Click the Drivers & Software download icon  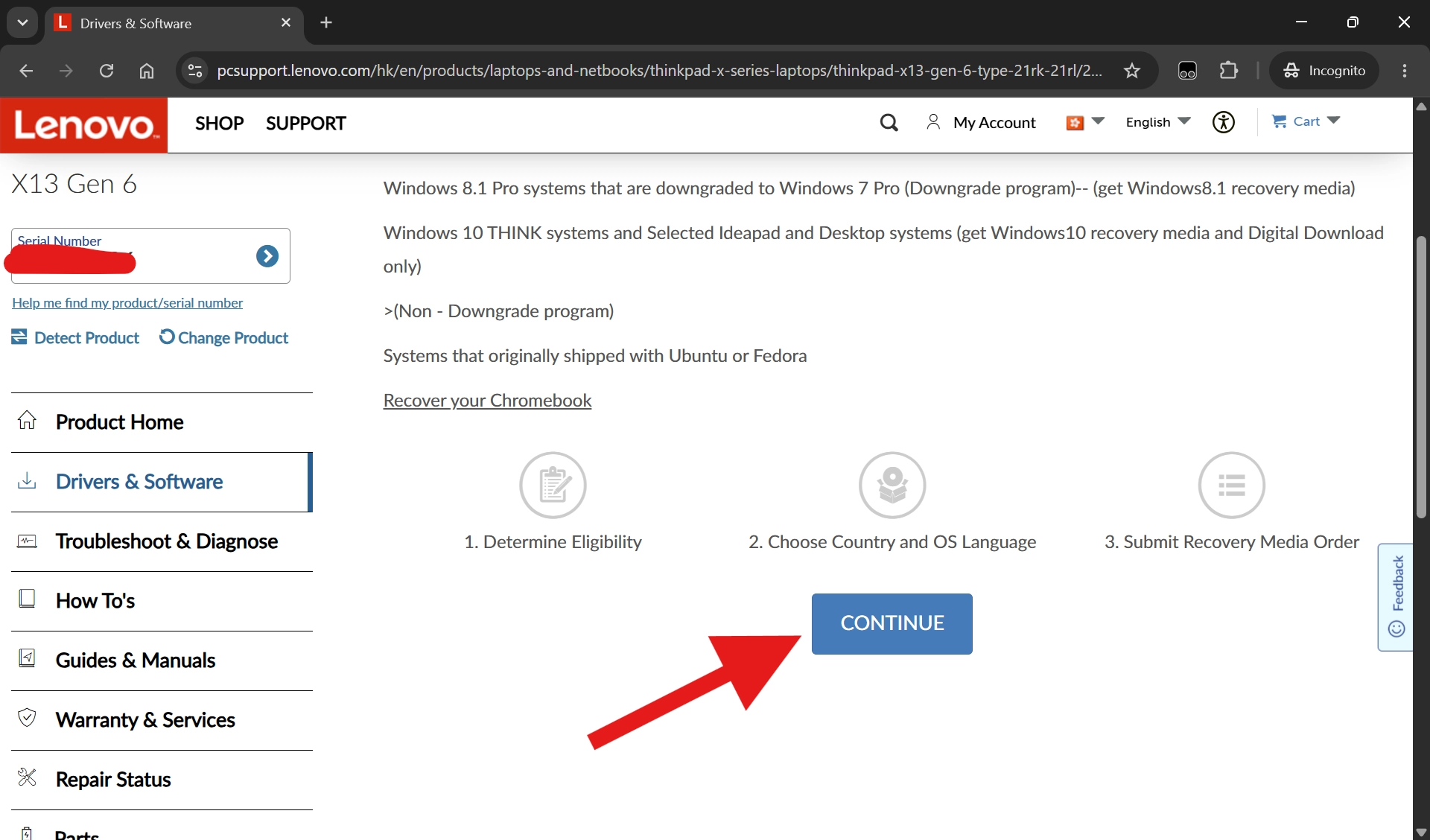point(27,480)
